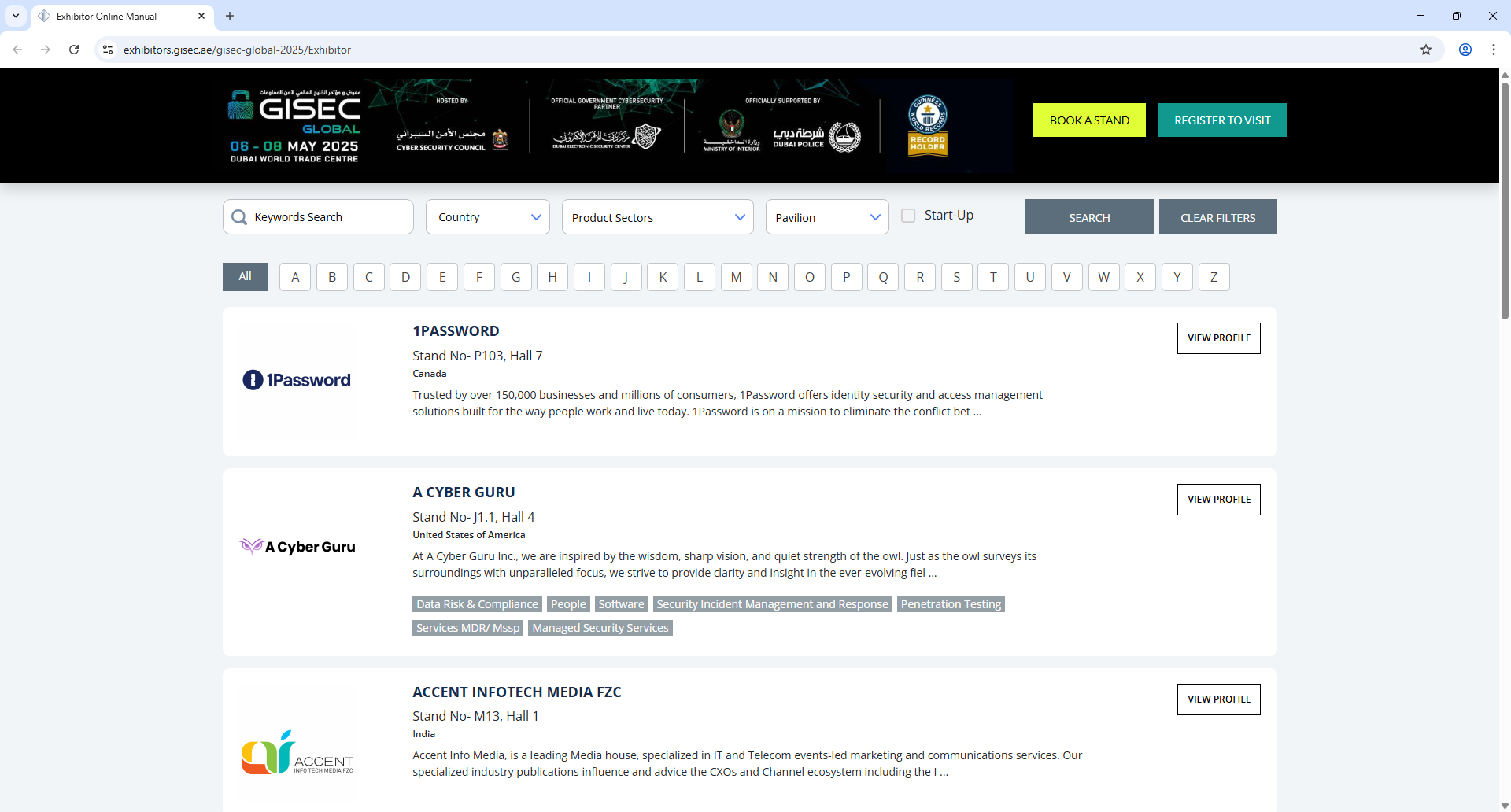Bookmark the page via the star icon
This screenshot has height=812, width=1511.
pos(1426,50)
